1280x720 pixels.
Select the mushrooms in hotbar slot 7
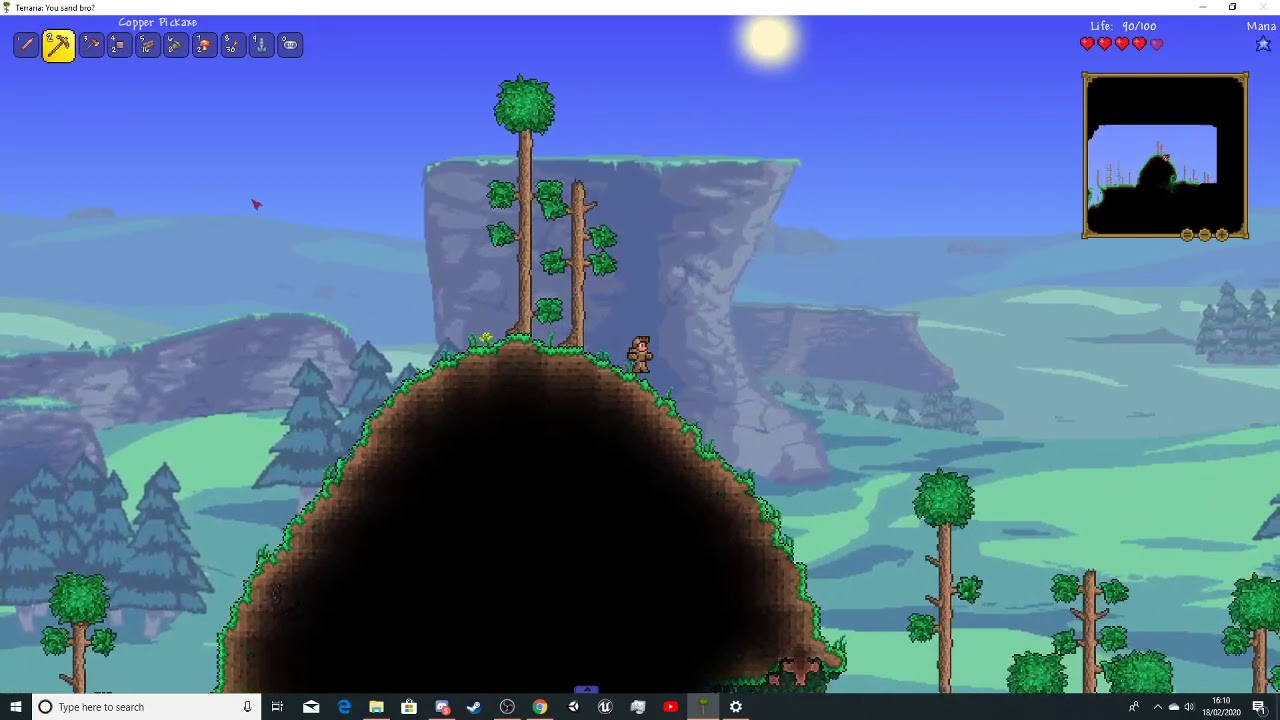(205, 45)
